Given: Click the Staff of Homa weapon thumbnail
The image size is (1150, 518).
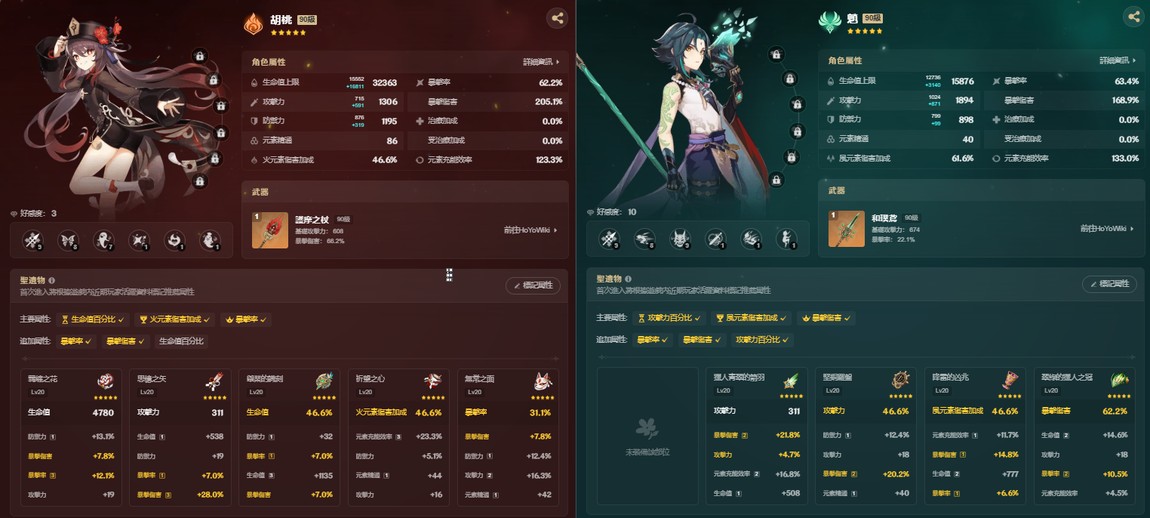Looking at the screenshot, I should (270, 230).
